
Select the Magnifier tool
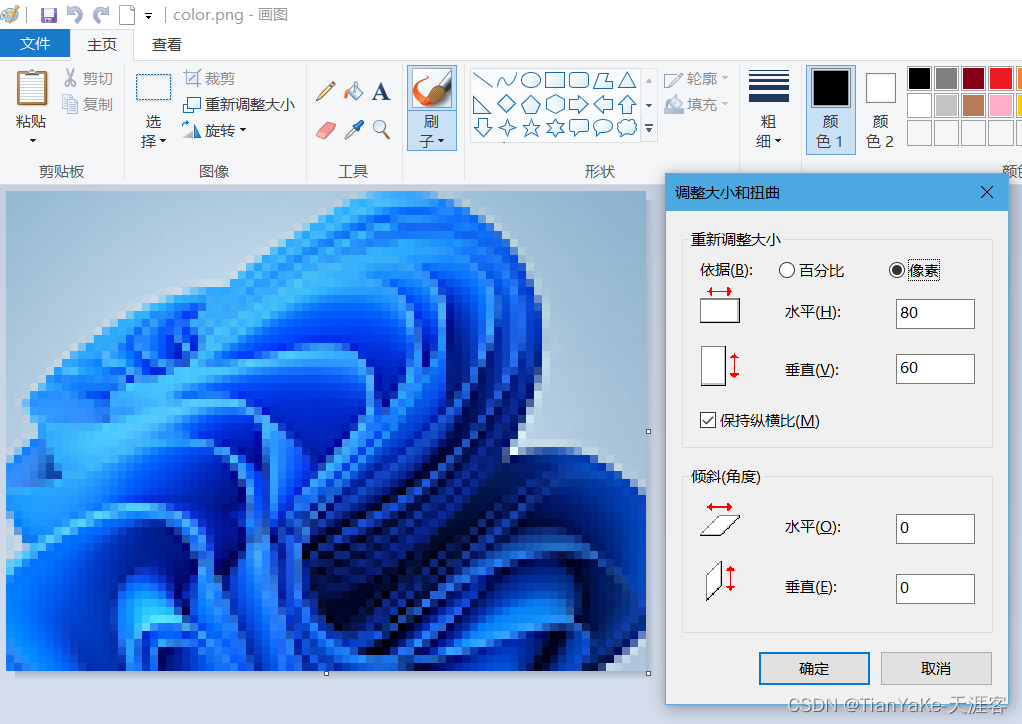pyautogui.click(x=381, y=130)
